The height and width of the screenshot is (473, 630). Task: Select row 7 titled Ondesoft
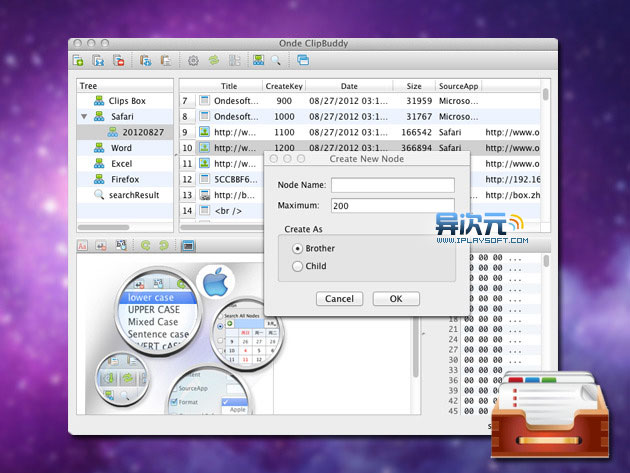click(360, 101)
